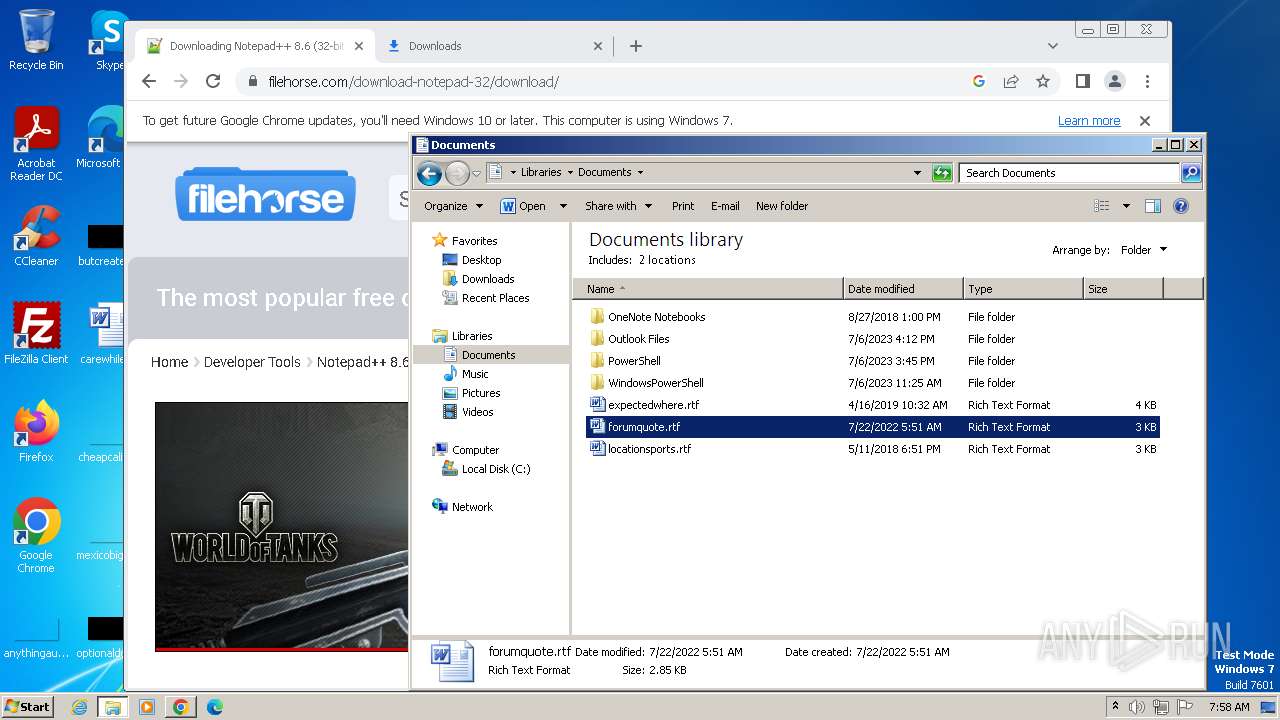Screen dimensions: 1280x720
Task: Click the Change your view icon
Action: (x=1102, y=206)
